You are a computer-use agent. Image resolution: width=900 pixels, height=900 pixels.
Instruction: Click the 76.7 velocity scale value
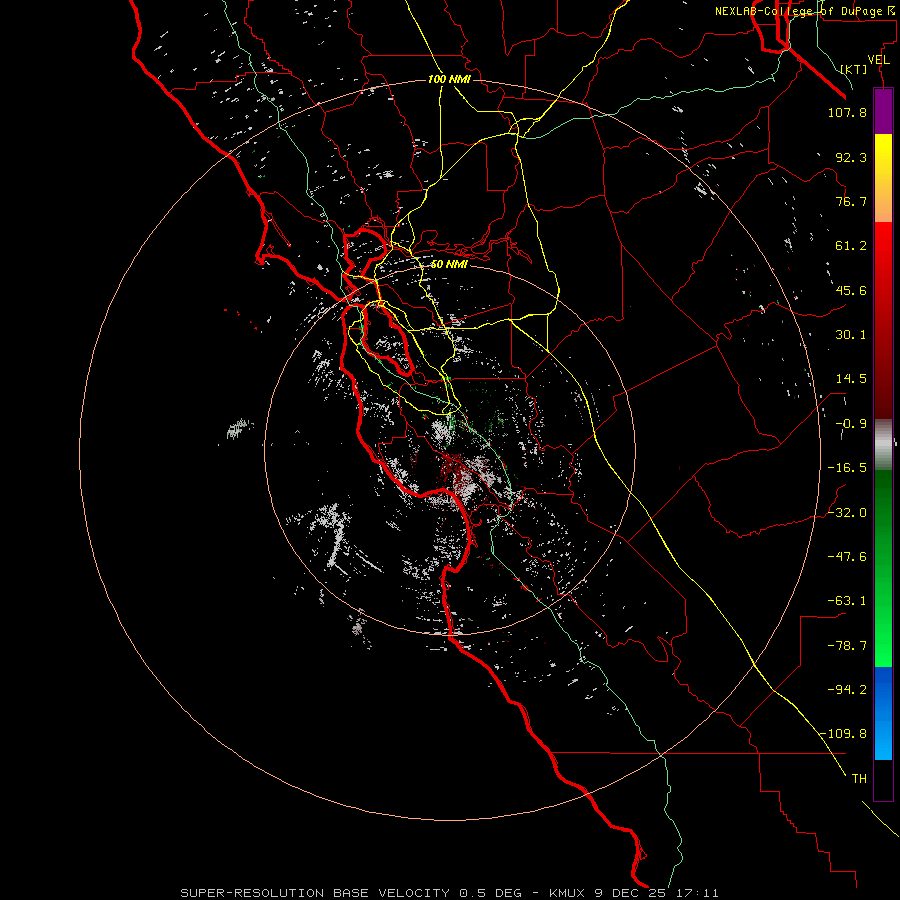pyautogui.click(x=851, y=201)
